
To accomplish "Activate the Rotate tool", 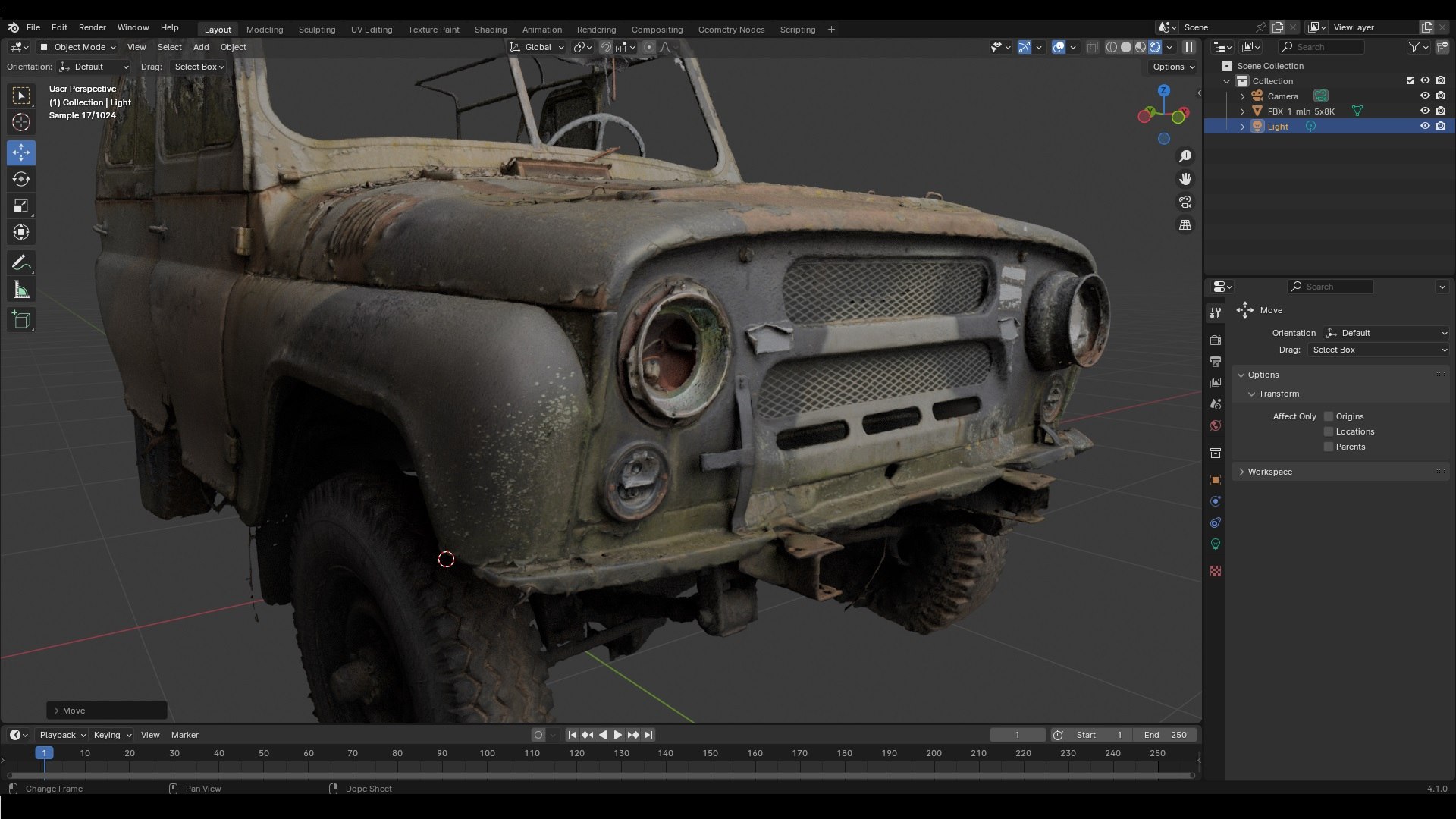I will point(21,179).
